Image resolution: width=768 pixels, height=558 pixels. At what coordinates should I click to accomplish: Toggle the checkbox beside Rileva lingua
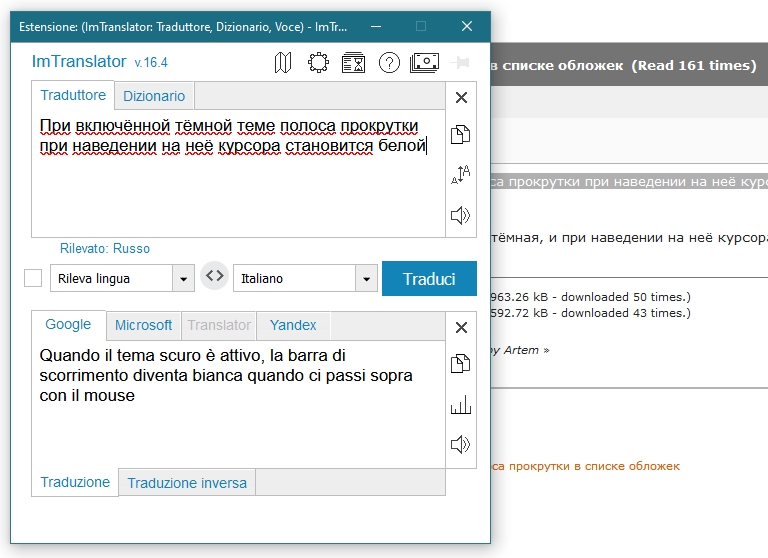tap(33, 278)
